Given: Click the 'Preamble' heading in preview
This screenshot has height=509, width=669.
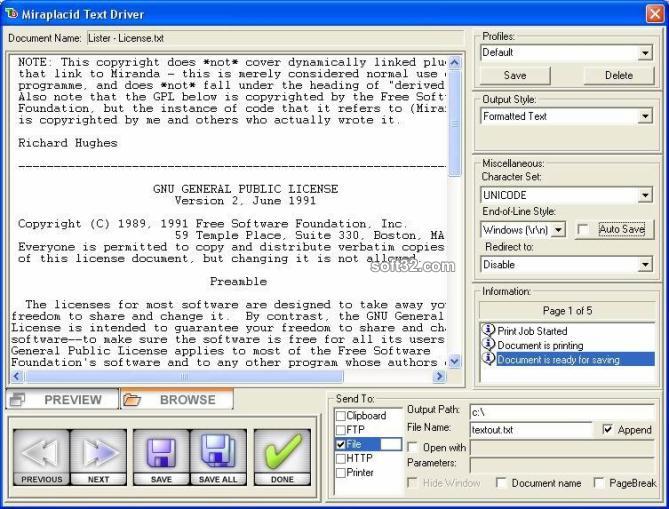Looking at the screenshot, I should (238, 281).
